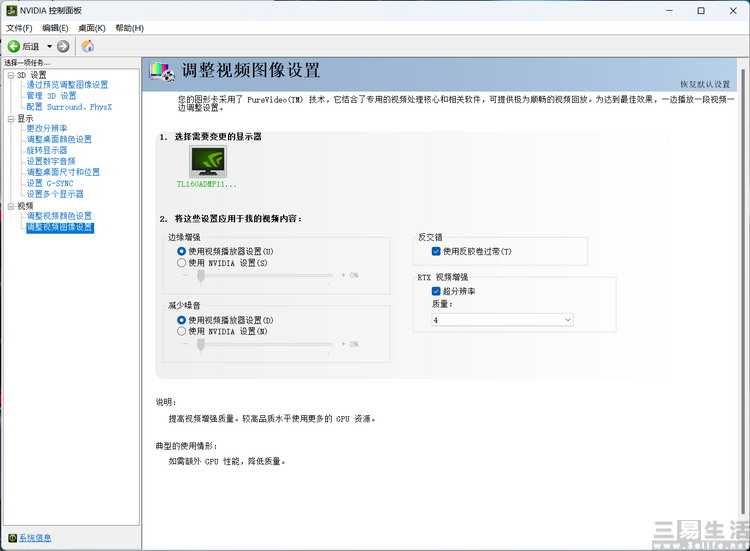750x551 pixels.
Task: Select noise reduction 使用 NVIDIA 设置(N) radio
Action: (x=181, y=331)
